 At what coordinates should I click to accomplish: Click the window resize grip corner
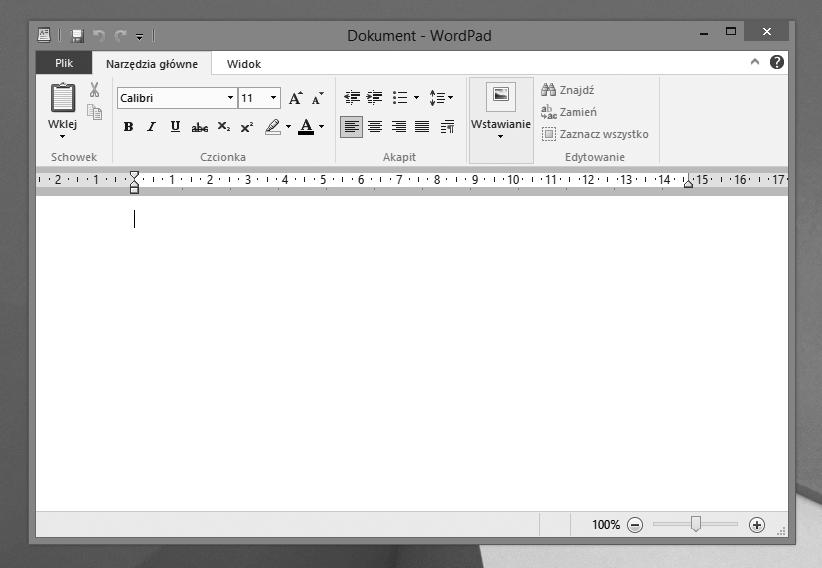click(781, 531)
